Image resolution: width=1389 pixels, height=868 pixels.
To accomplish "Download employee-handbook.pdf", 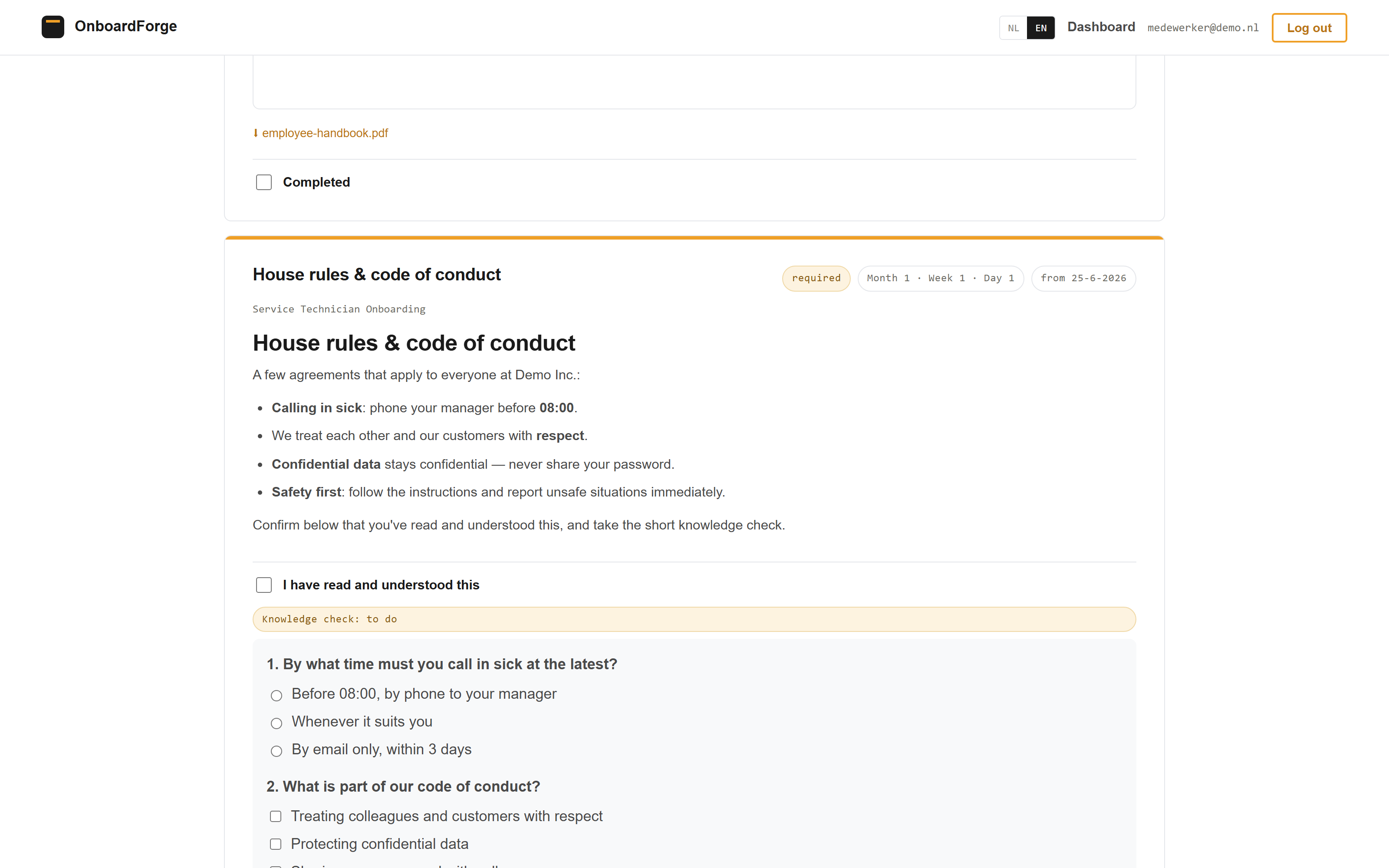I will (325, 133).
